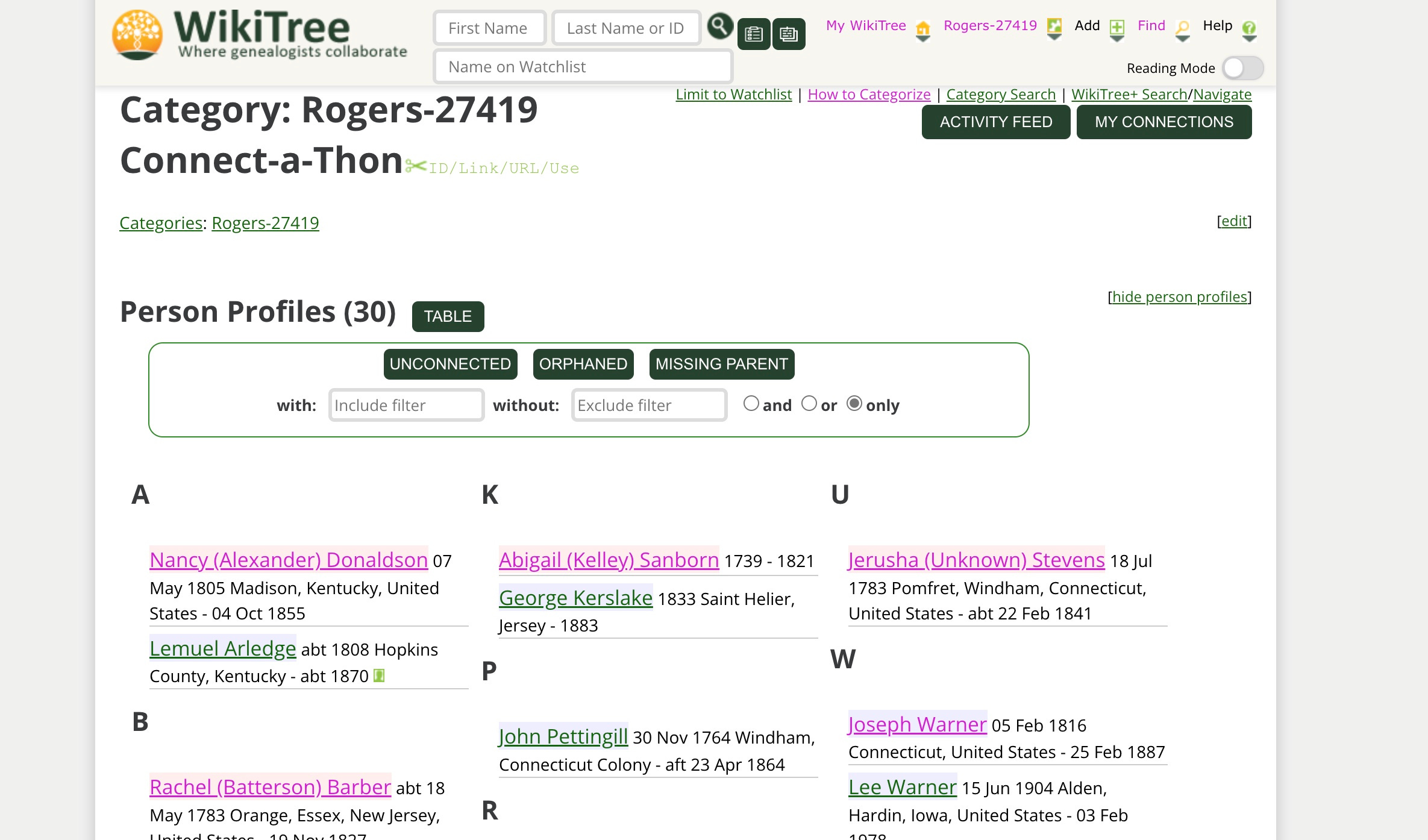Select the 'only' radio button
The image size is (1428, 840).
(854, 403)
